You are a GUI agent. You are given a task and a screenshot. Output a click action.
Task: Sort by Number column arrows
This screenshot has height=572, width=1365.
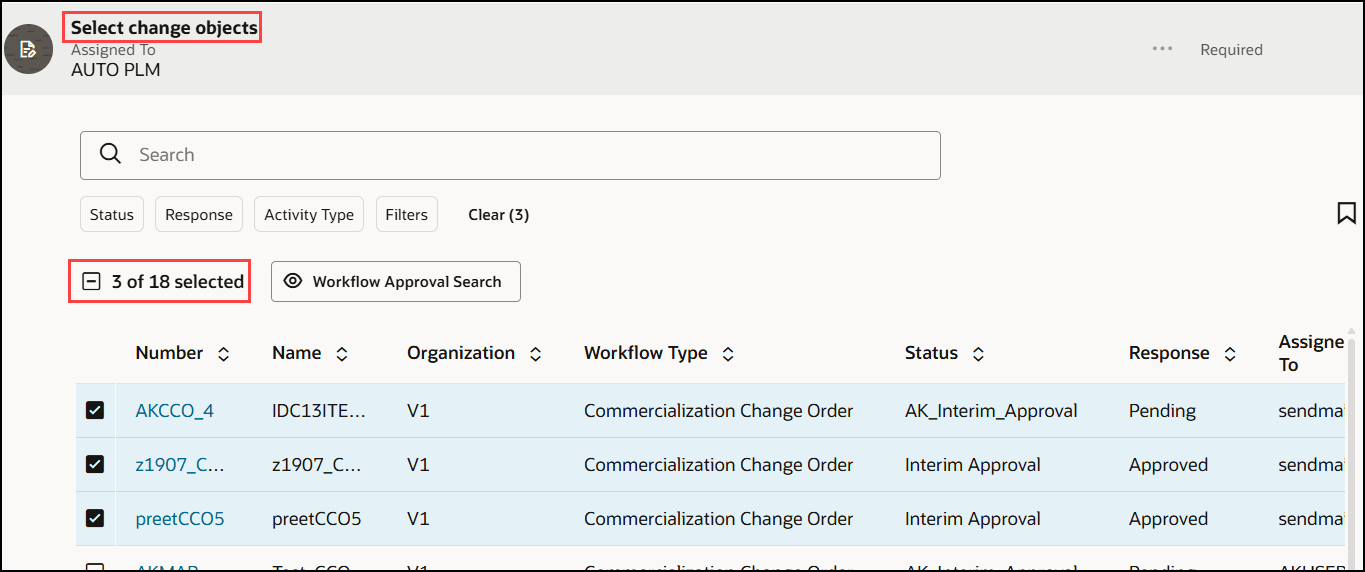(224, 354)
